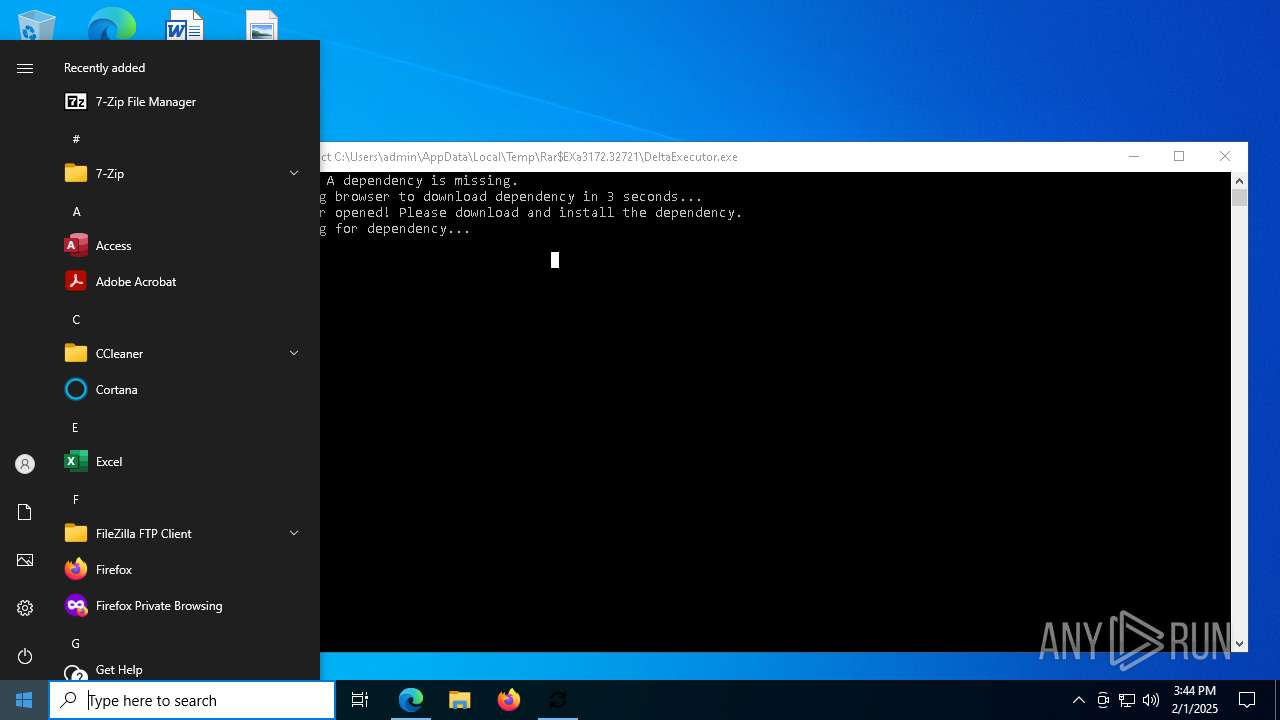
Task: Click the # section header
Action: (x=76, y=139)
